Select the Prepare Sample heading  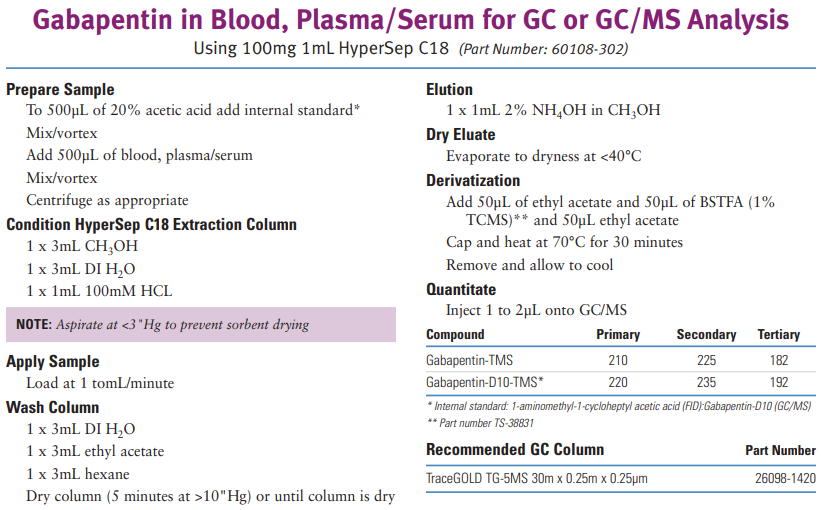point(60,90)
